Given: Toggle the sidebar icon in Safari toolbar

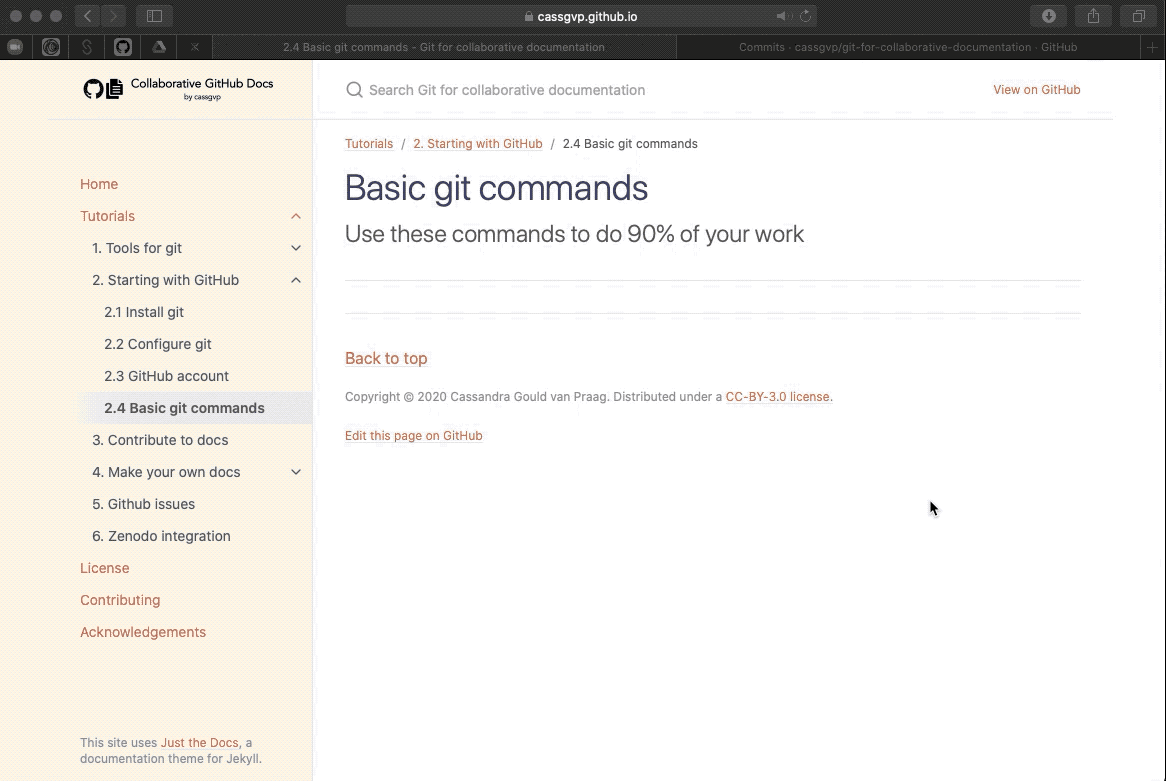Looking at the screenshot, I should click(x=154, y=16).
